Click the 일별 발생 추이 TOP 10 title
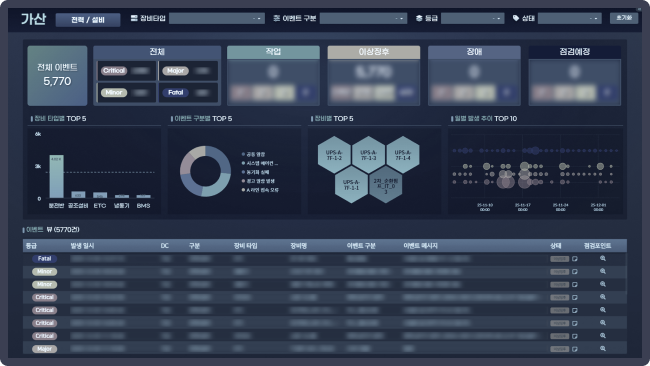This screenshot has width=650, height=366. 485,119
